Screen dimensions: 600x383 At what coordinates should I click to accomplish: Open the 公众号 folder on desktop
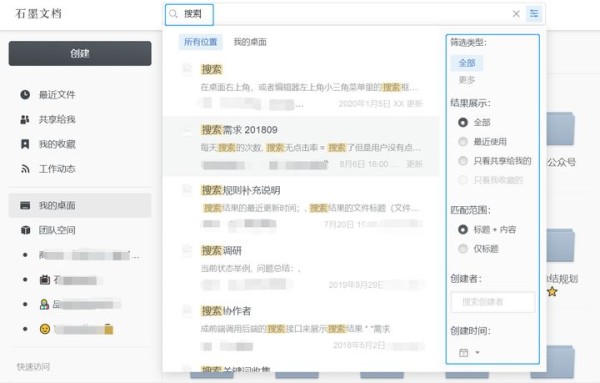point(561,140)
